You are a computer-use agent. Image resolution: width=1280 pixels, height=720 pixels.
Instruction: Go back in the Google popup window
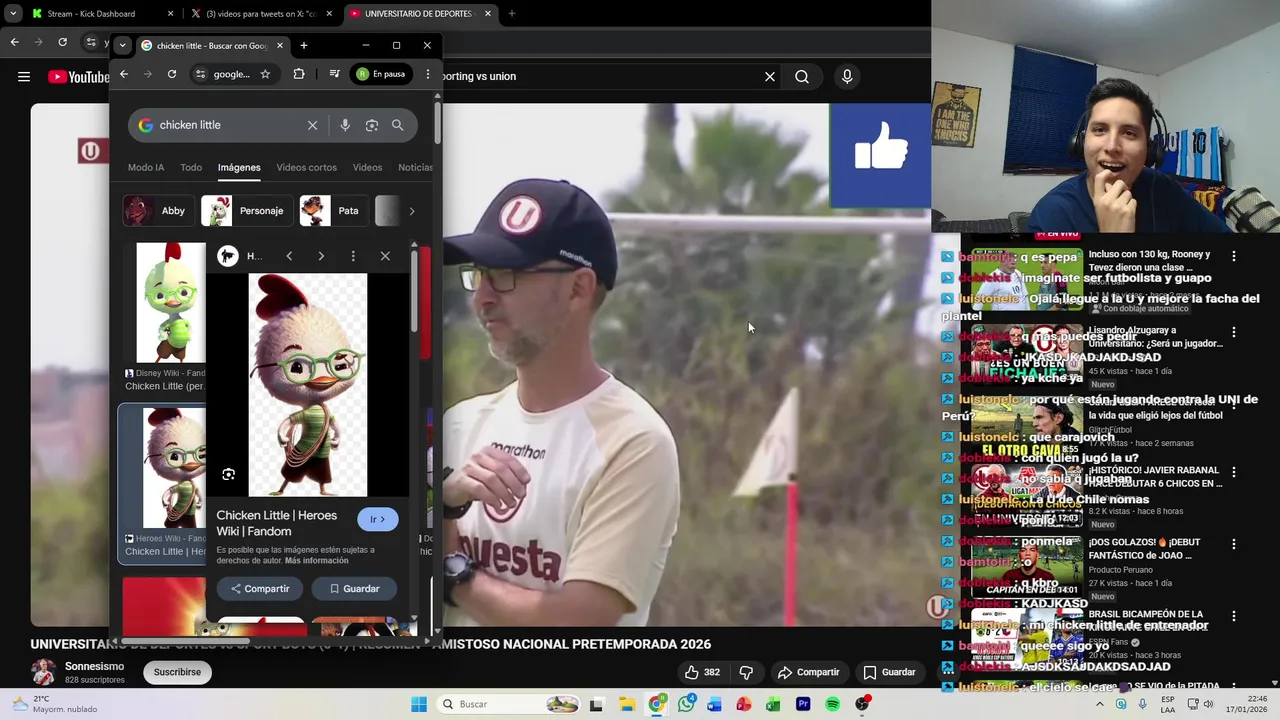(x=124, y=74)
